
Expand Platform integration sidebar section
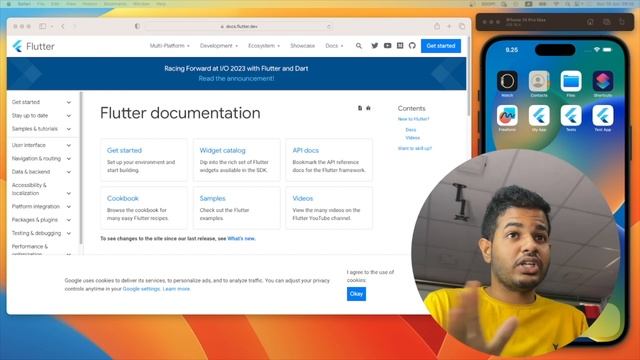(41, 207)
